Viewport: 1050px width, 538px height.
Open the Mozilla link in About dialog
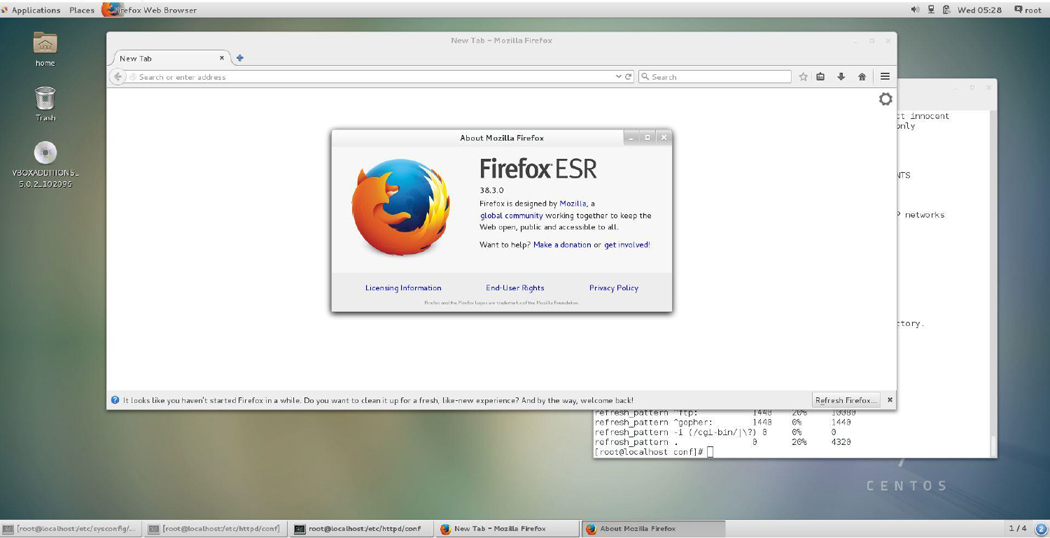[x=573, y=203]
